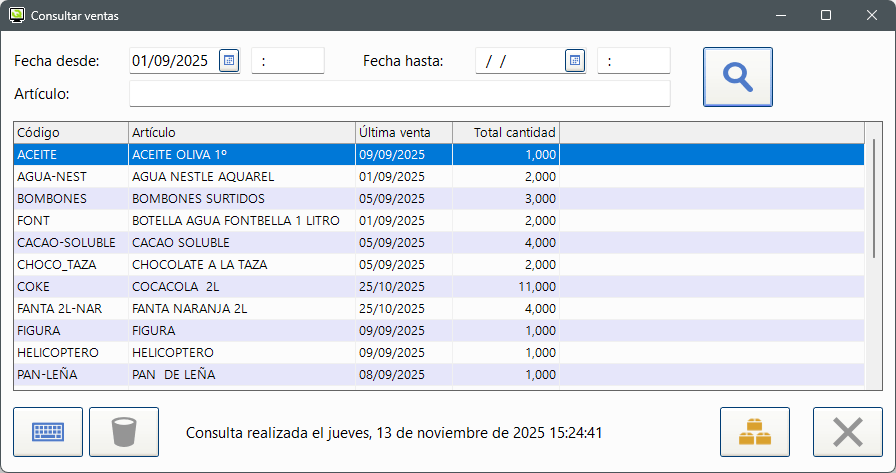This screenshot has height=473, width=896.
Task: Open calendar picker for Fecha desde
Action: [229, 61]
